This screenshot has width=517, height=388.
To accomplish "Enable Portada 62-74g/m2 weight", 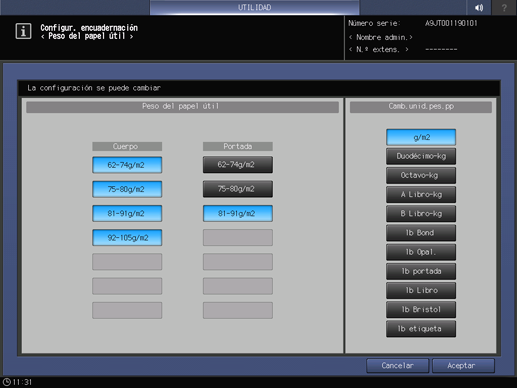I will coord(238,165).
